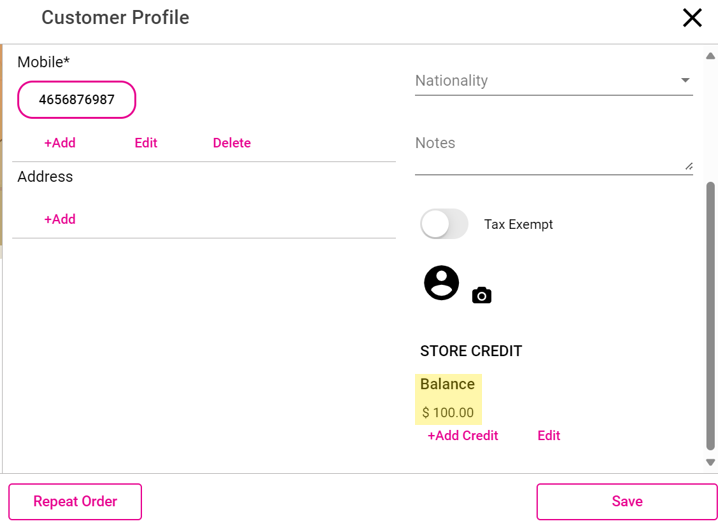Click the customer profile avatar icon
This screenshot has height=523, width=718.
(441, 283)
